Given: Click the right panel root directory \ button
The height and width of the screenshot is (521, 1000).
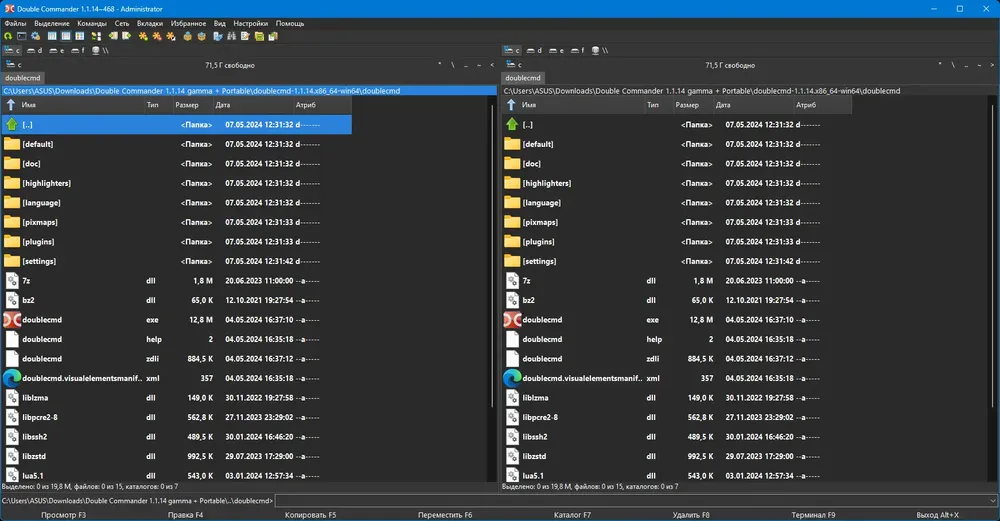Looking at the screenshot, I should pyautogui.click(x=953, y=64).
